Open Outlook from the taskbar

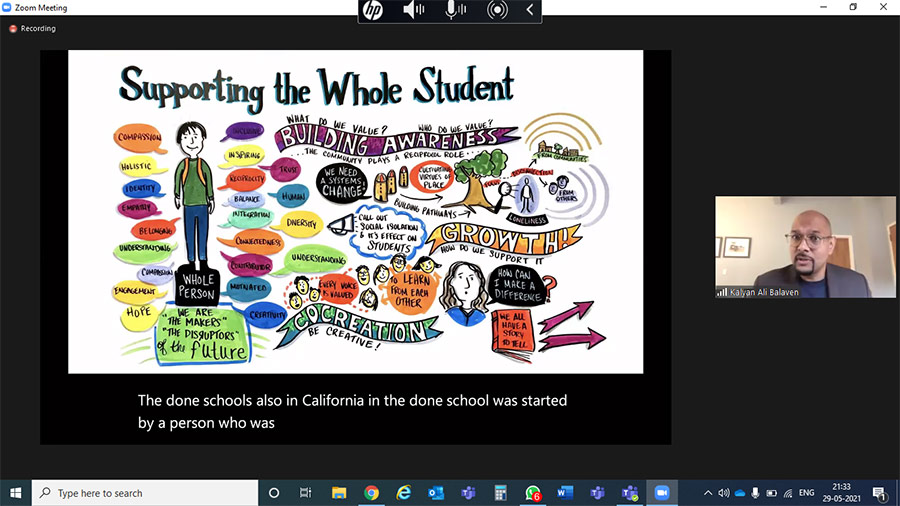(436, 493)
